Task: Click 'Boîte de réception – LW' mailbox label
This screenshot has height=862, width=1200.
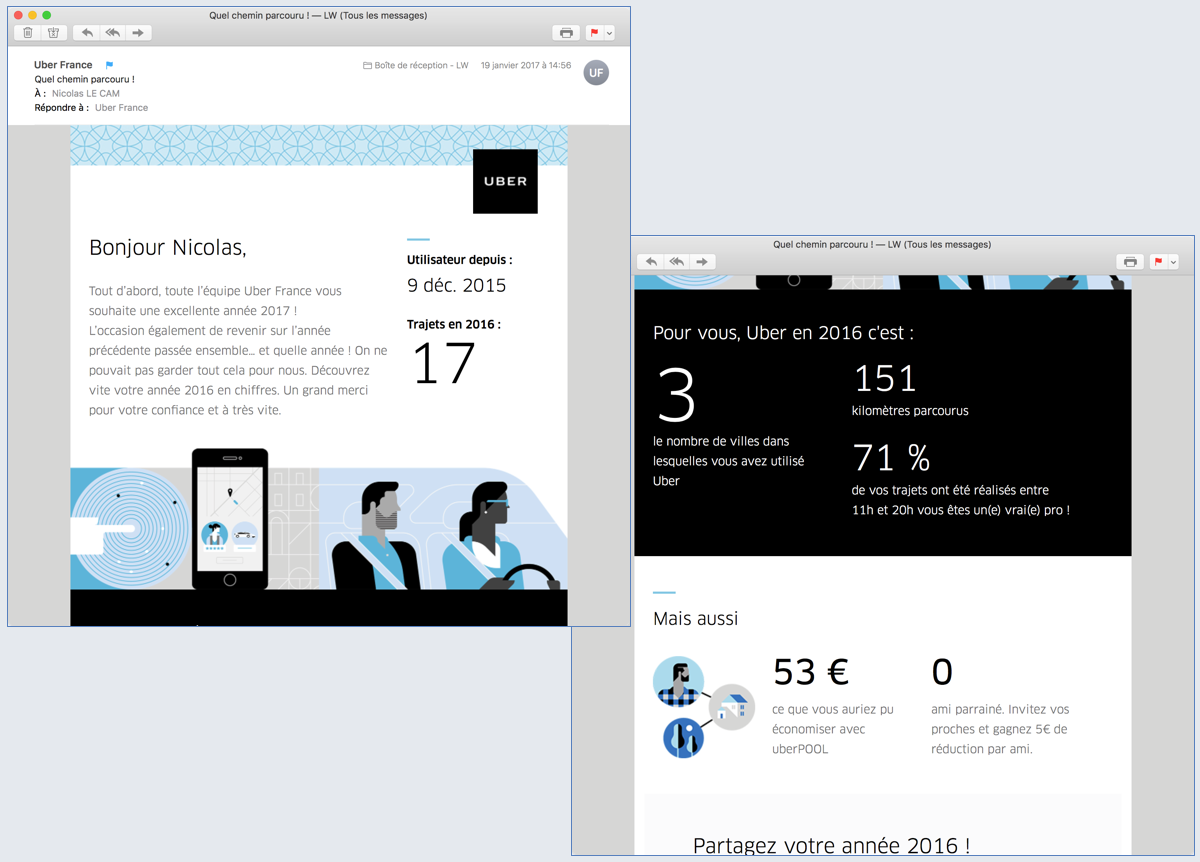Action: pos(416,66)
